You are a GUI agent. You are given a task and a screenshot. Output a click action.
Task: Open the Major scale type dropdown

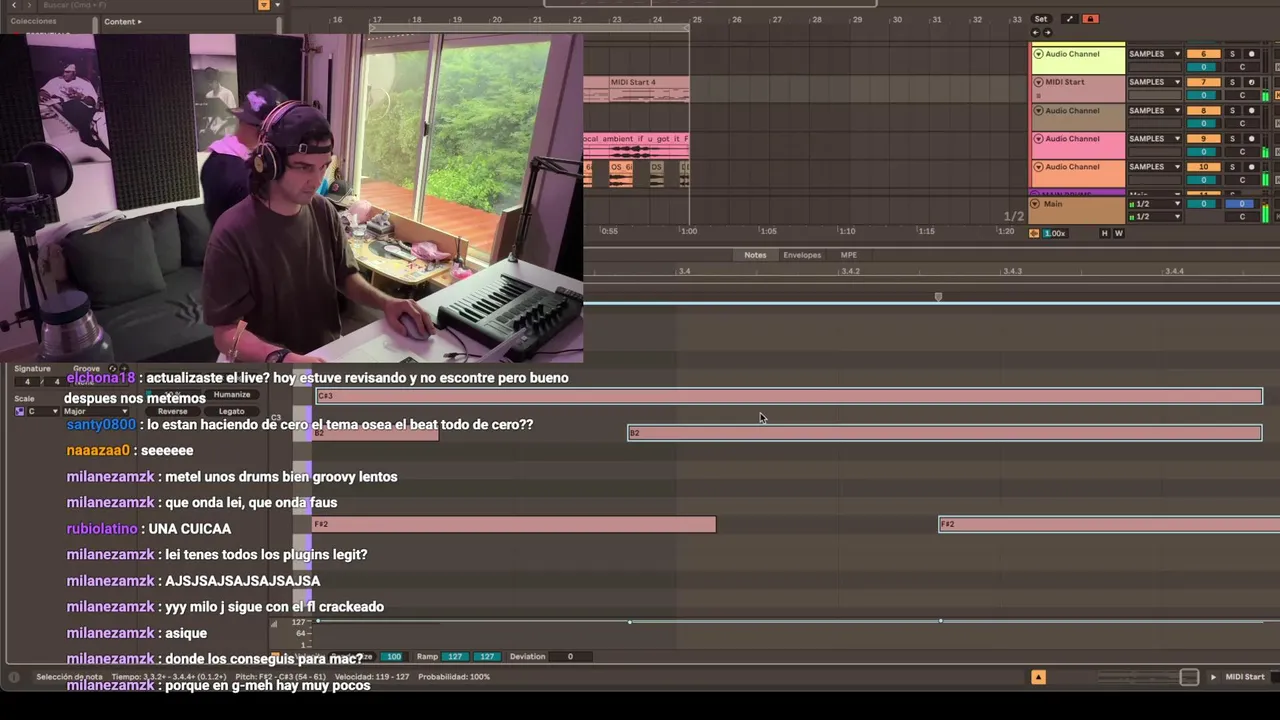point(96,411)
